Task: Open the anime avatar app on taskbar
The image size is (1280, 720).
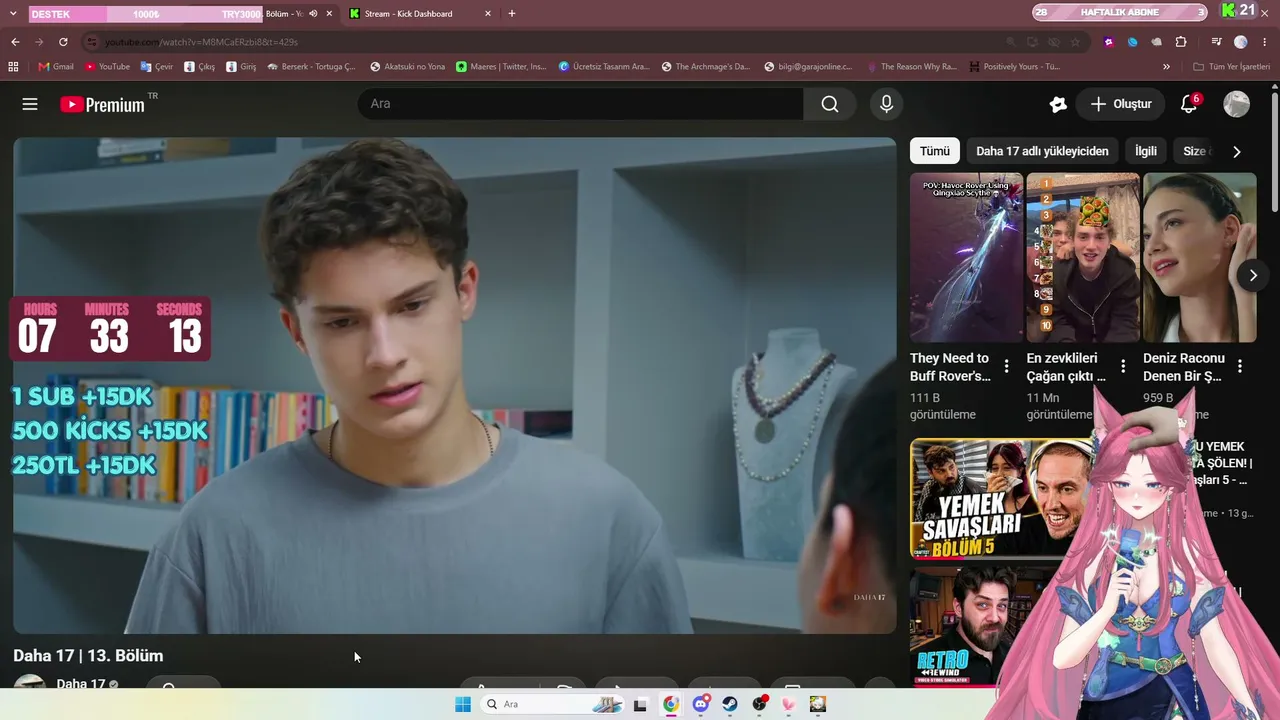Action: click(x=818, y=704)
